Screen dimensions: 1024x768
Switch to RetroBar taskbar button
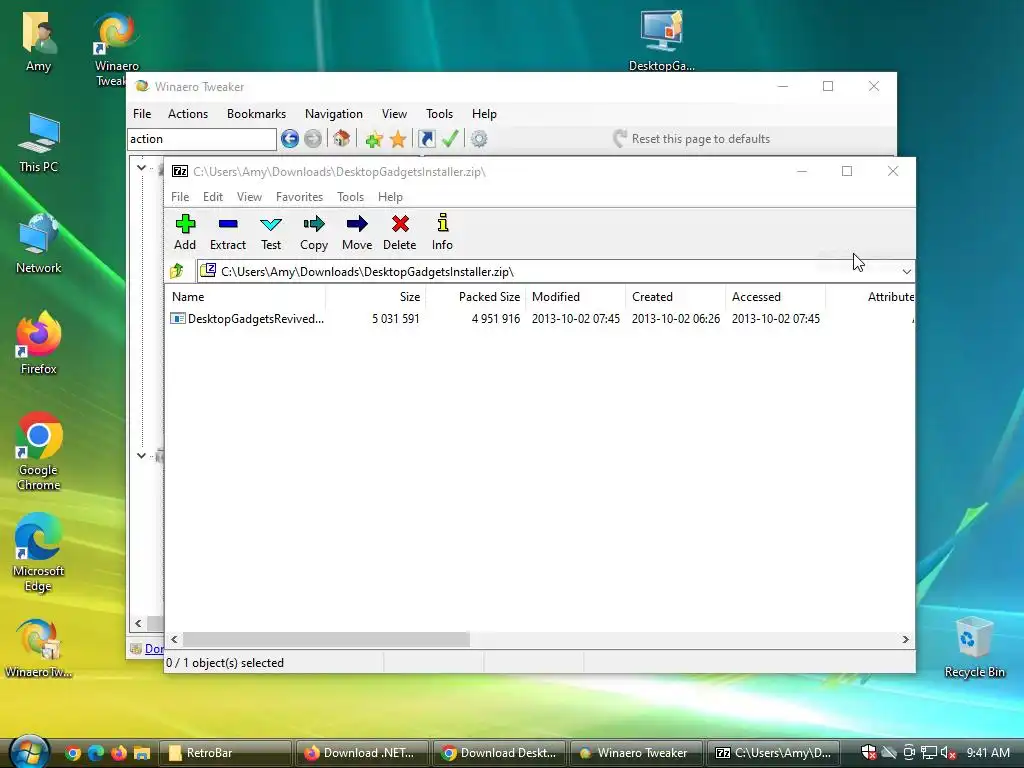pos(226,753)
